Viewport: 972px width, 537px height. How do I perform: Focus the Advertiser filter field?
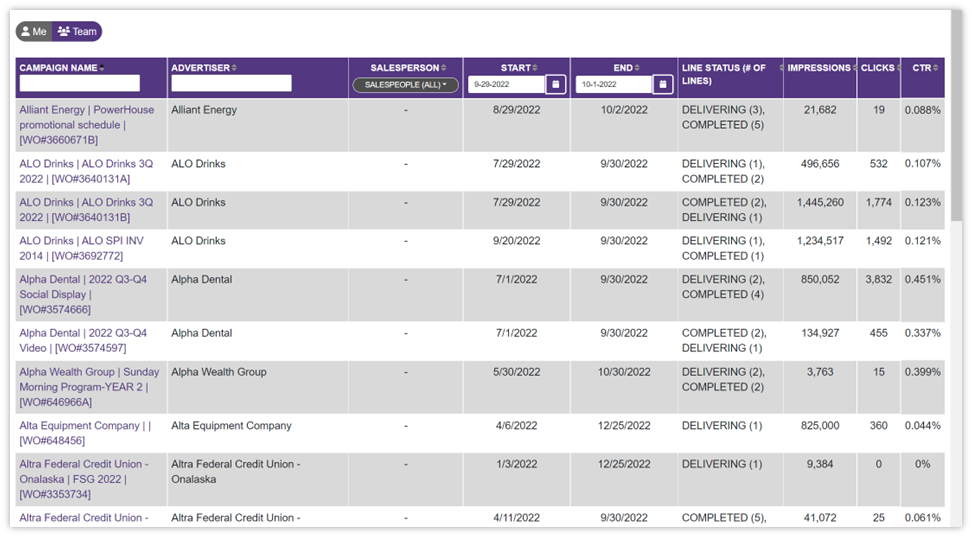(x=231, y=83)
